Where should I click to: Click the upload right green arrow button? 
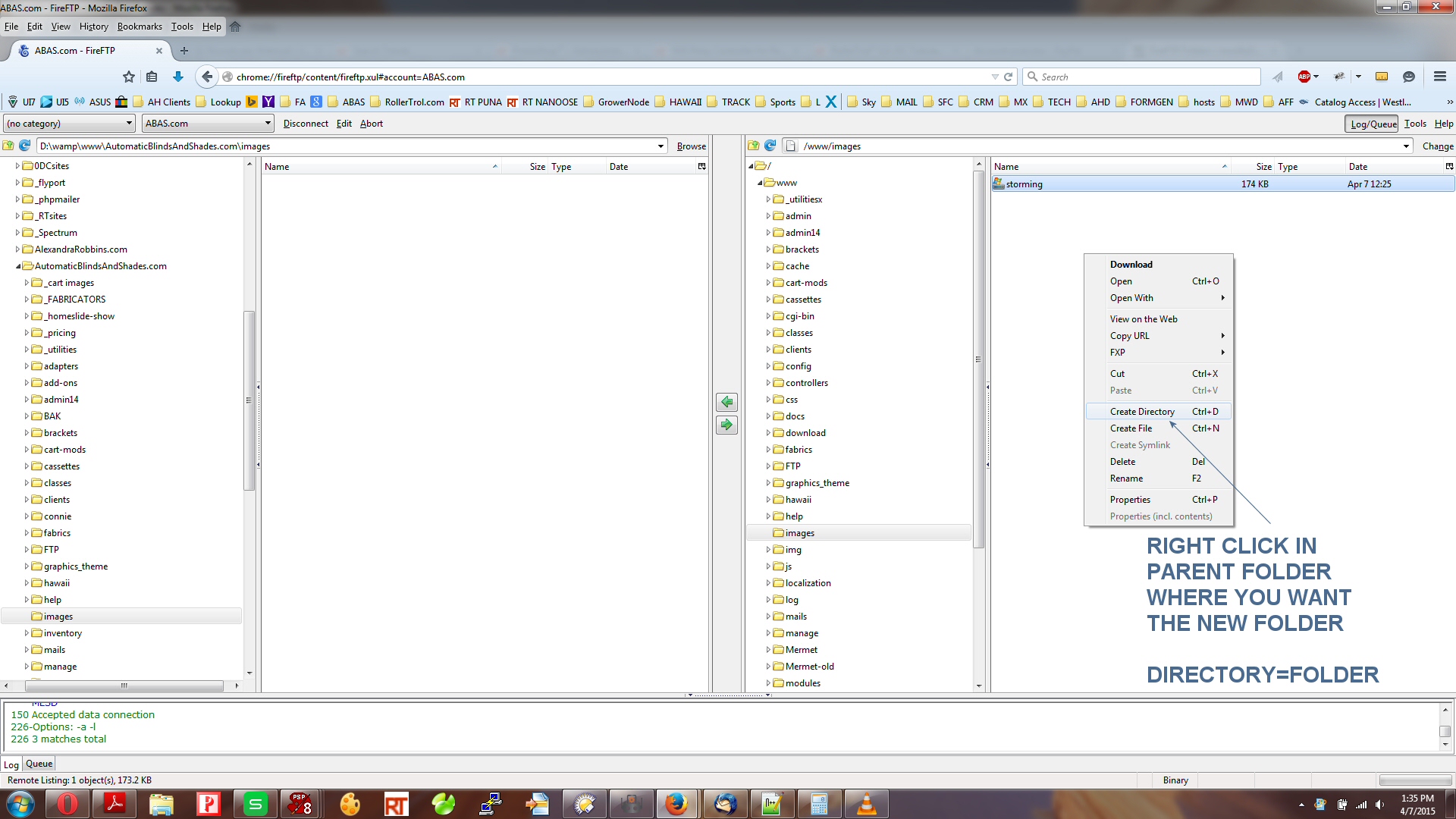pyautogui.click(x=726, y=425)
